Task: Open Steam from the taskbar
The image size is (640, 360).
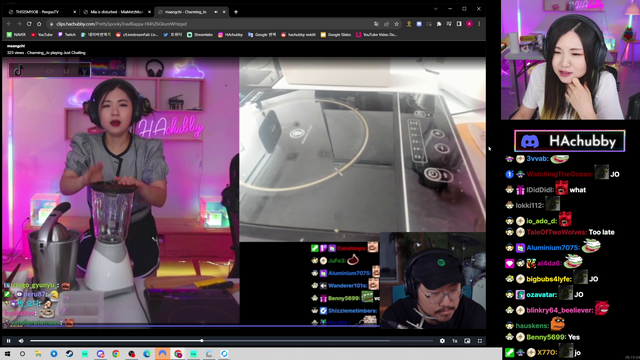Action: [69, 354]
